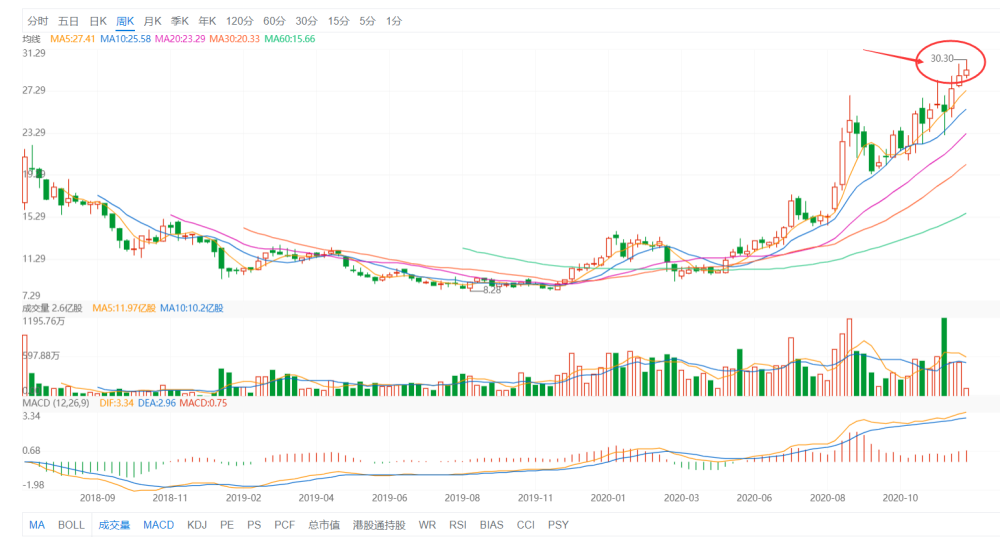Screen dimensions: 1000x550
Task: Open the 月K candlestick view
Action: tap(152, 20)
